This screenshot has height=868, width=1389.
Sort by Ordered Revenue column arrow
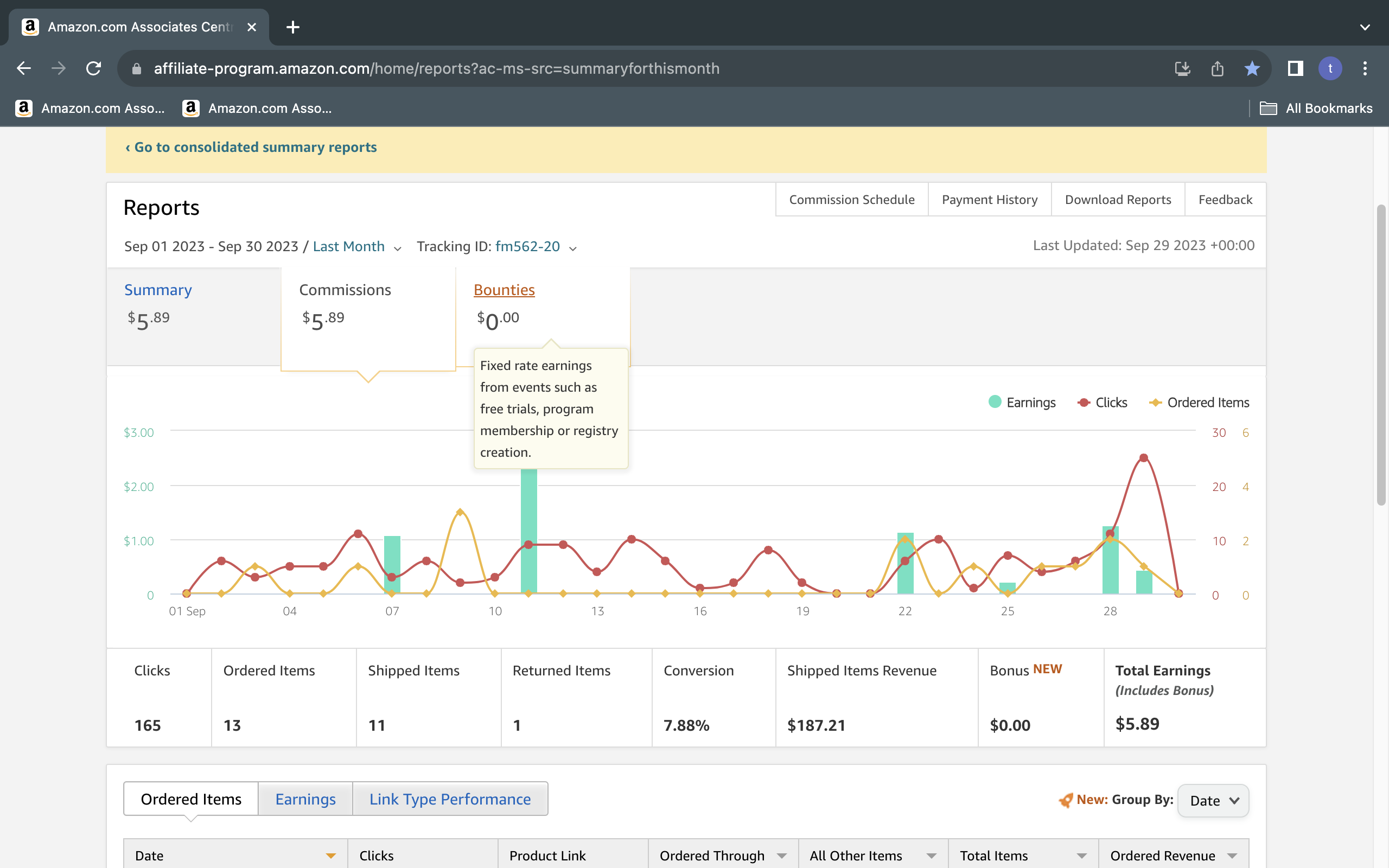click(1232, 856)
